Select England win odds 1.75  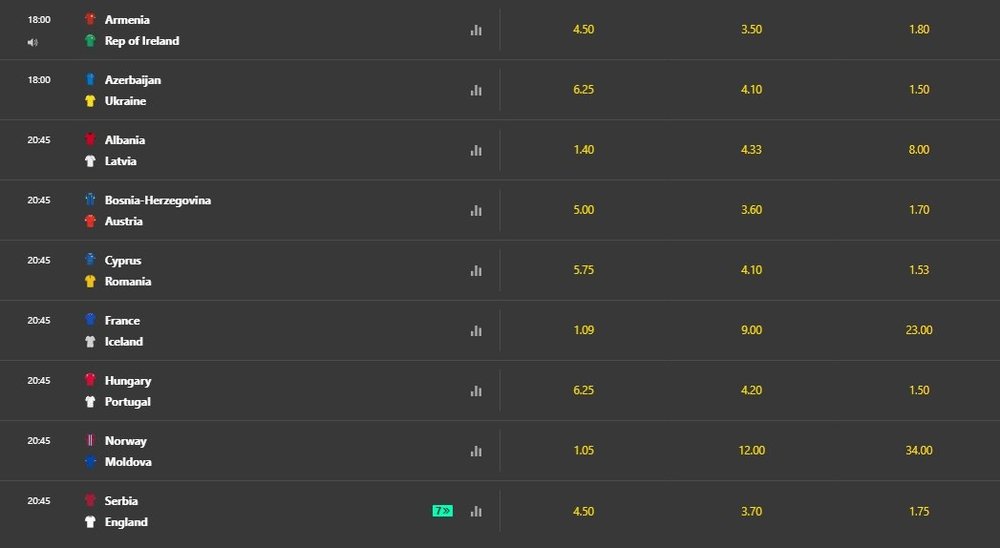(x=919, y=511)
